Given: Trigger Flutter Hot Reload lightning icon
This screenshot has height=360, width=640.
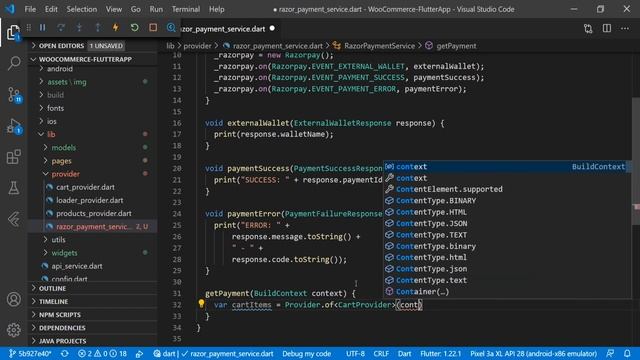Looking at the screenshot, I should (116, 28).
